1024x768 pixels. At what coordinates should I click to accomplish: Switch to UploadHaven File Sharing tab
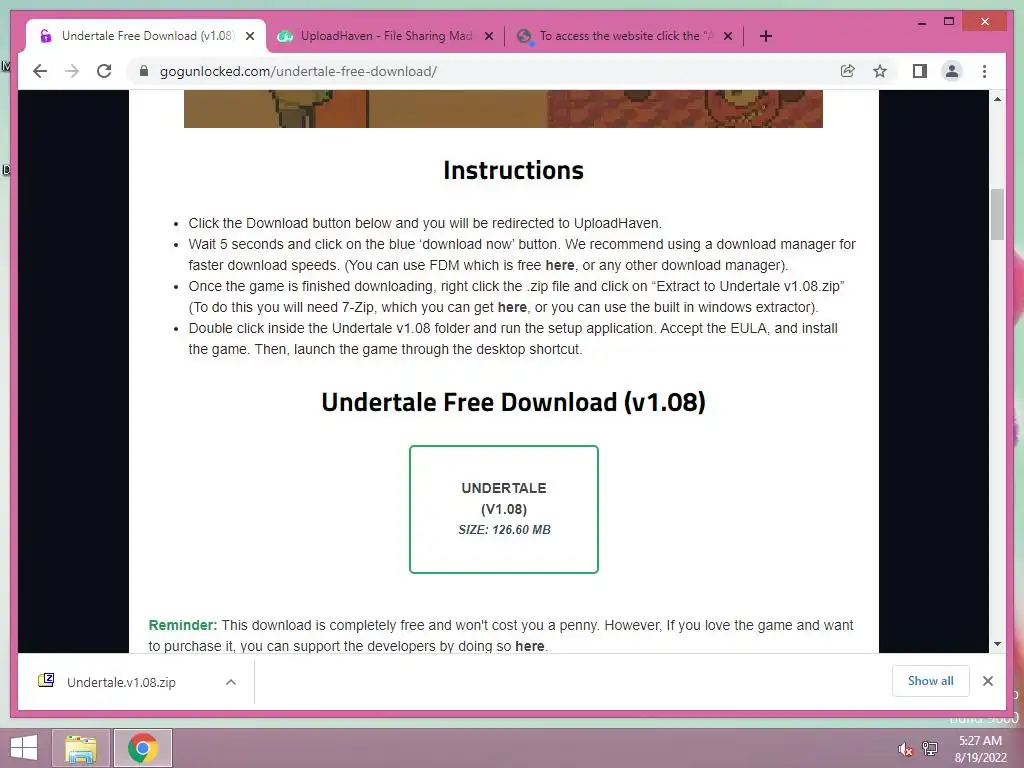[x=385, y=36]
